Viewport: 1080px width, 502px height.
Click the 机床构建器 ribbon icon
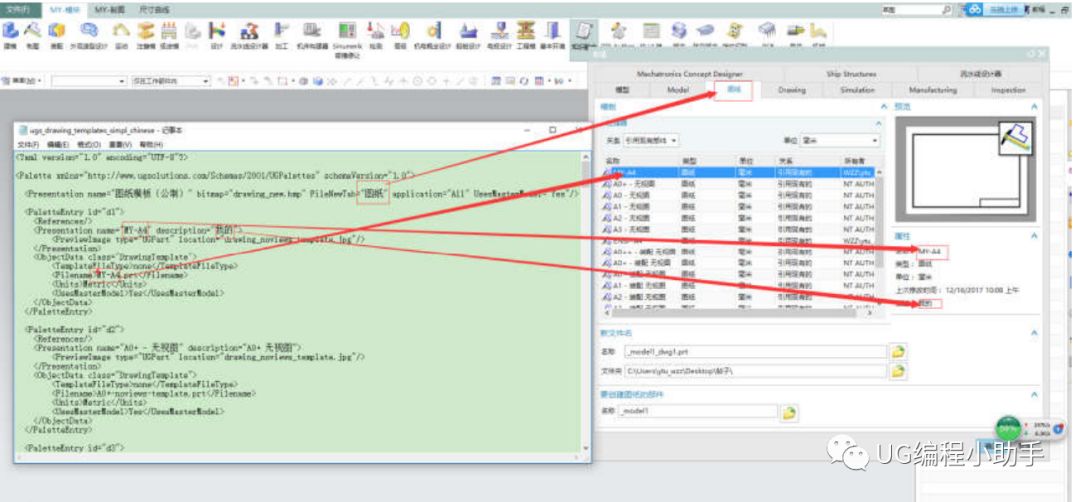312,34
